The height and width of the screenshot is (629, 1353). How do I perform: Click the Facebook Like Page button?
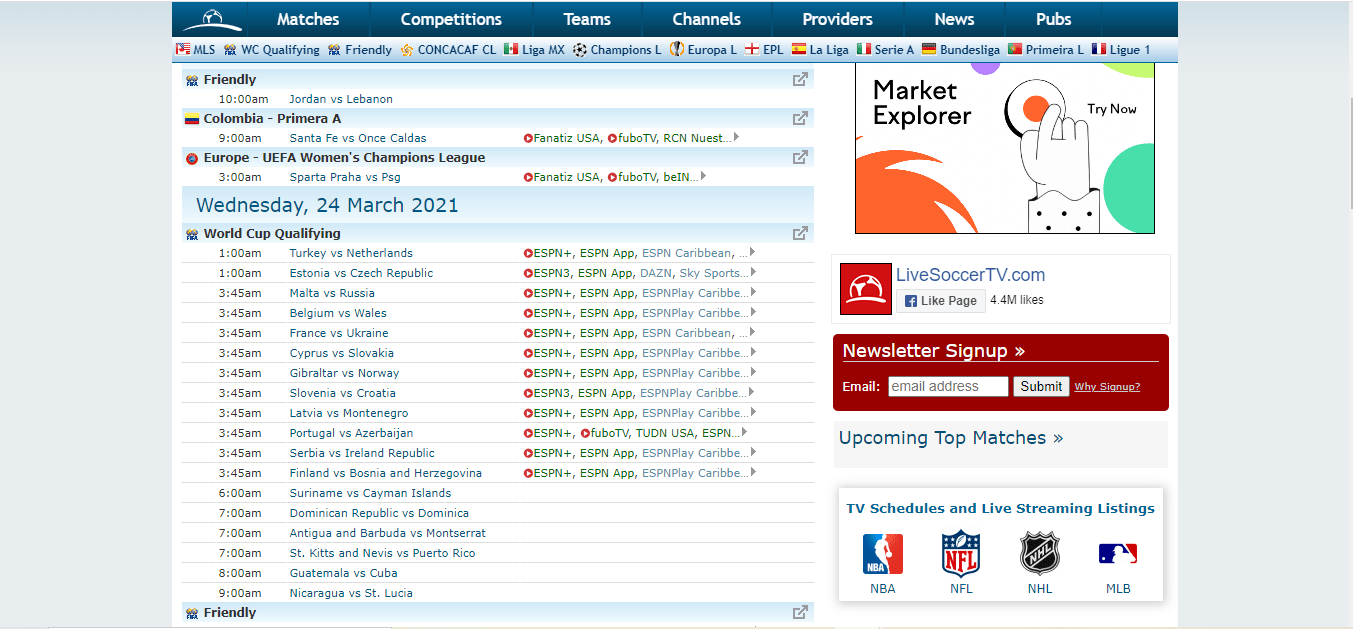tap(940, 300)
